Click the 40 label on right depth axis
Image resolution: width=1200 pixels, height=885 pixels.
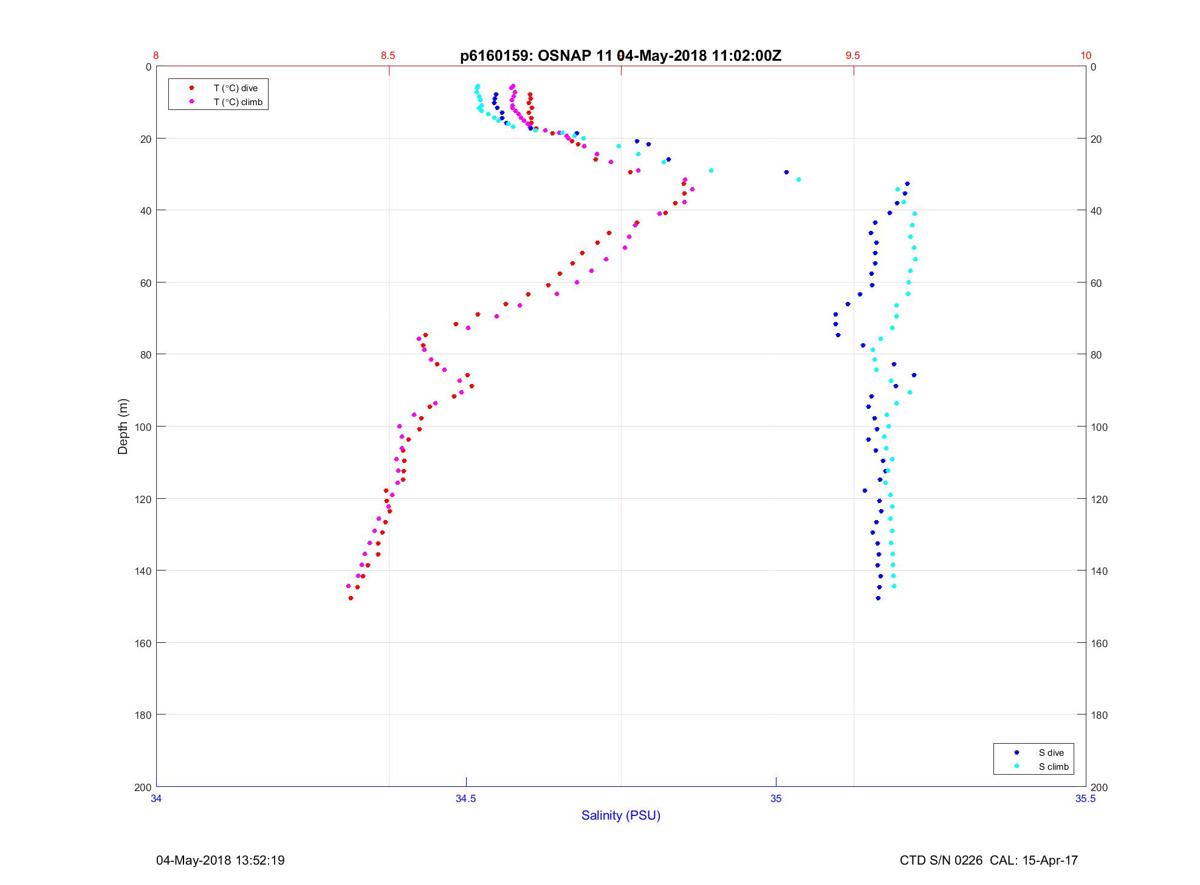click(x=1097, y=211)
